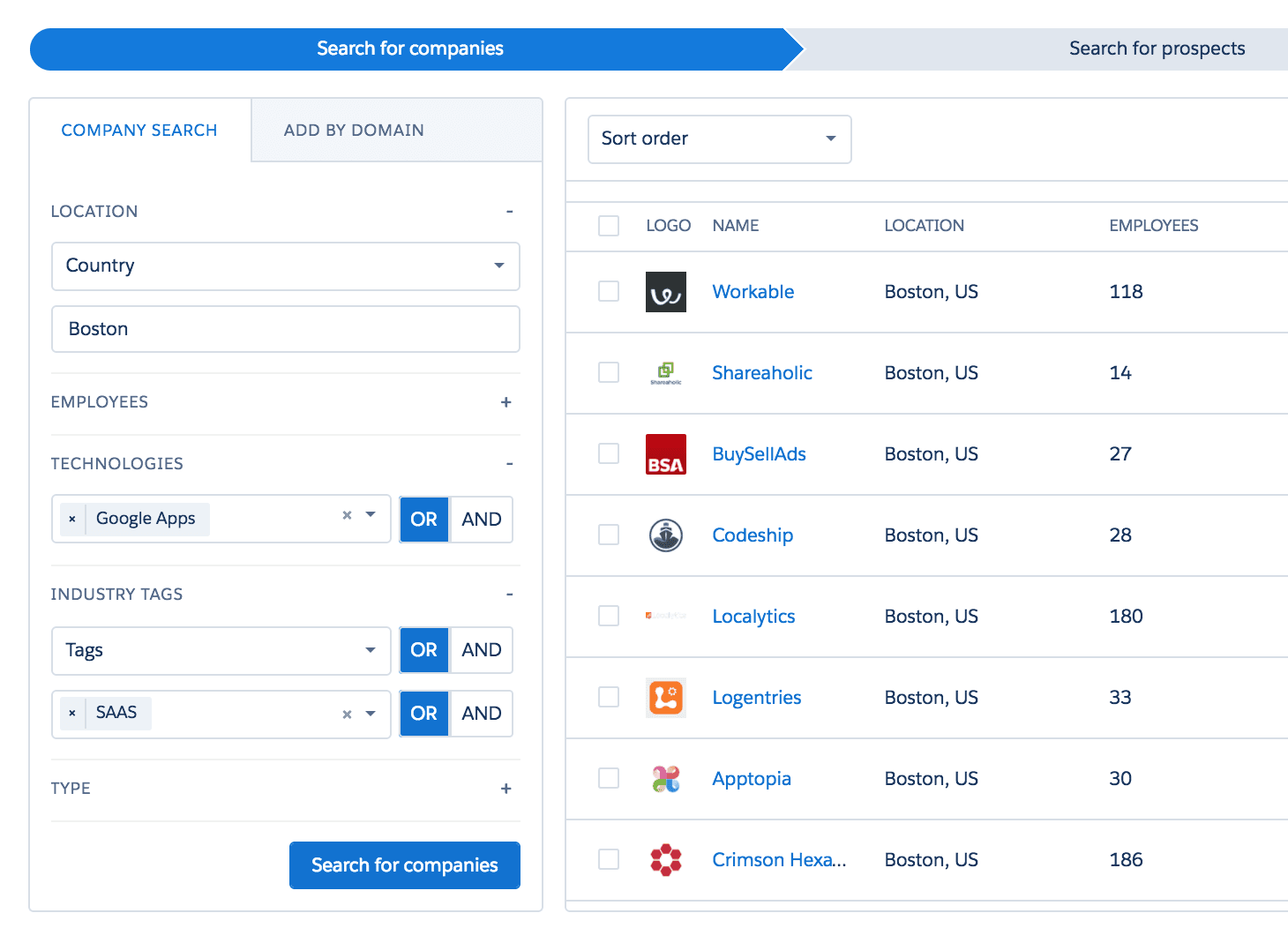Viewport: 1288px width, 928px height.
Task: Set SAAS tag operator to AND
Action: click(482, 714)
